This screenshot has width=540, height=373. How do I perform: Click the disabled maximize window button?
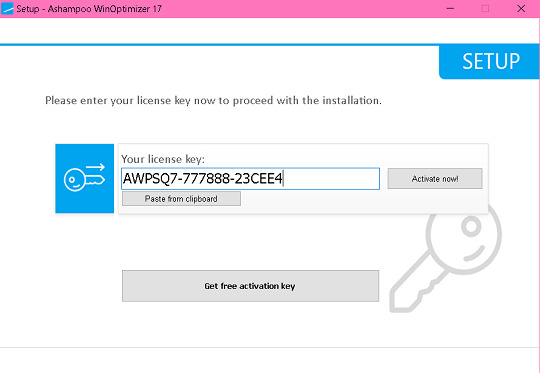pyautogui.click(x=485, y=9)
